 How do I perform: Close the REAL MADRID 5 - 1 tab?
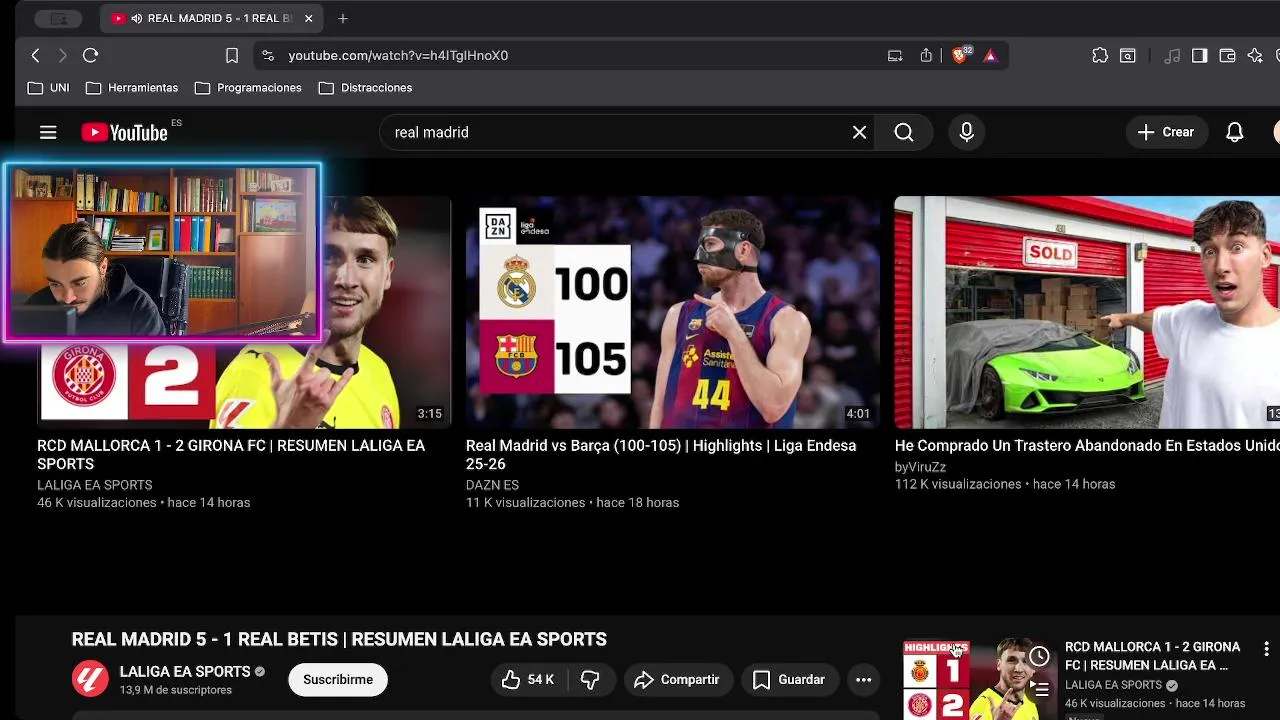pyautogui.click(x=308, y=18)
